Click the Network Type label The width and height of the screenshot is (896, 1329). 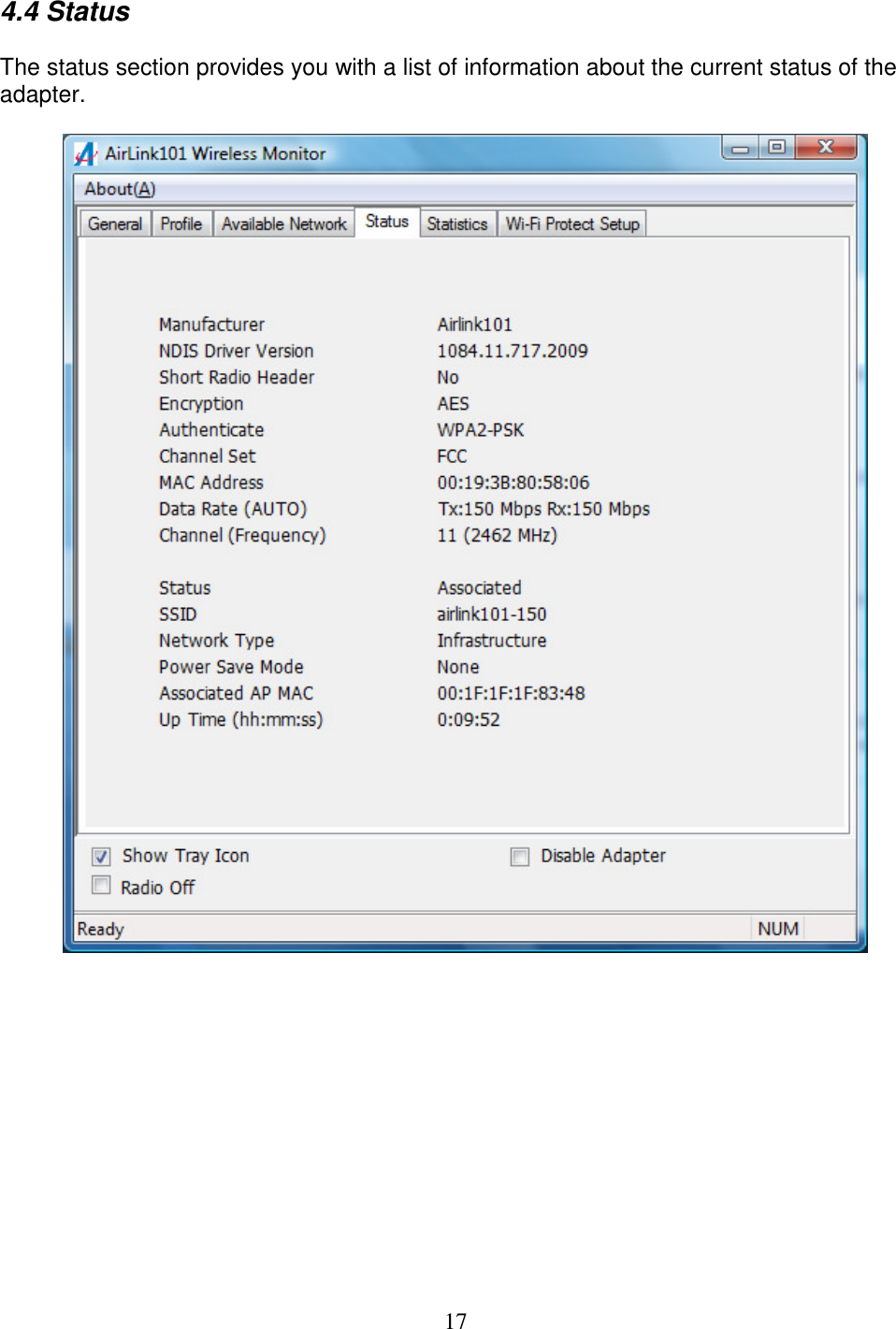coord(217,641)
